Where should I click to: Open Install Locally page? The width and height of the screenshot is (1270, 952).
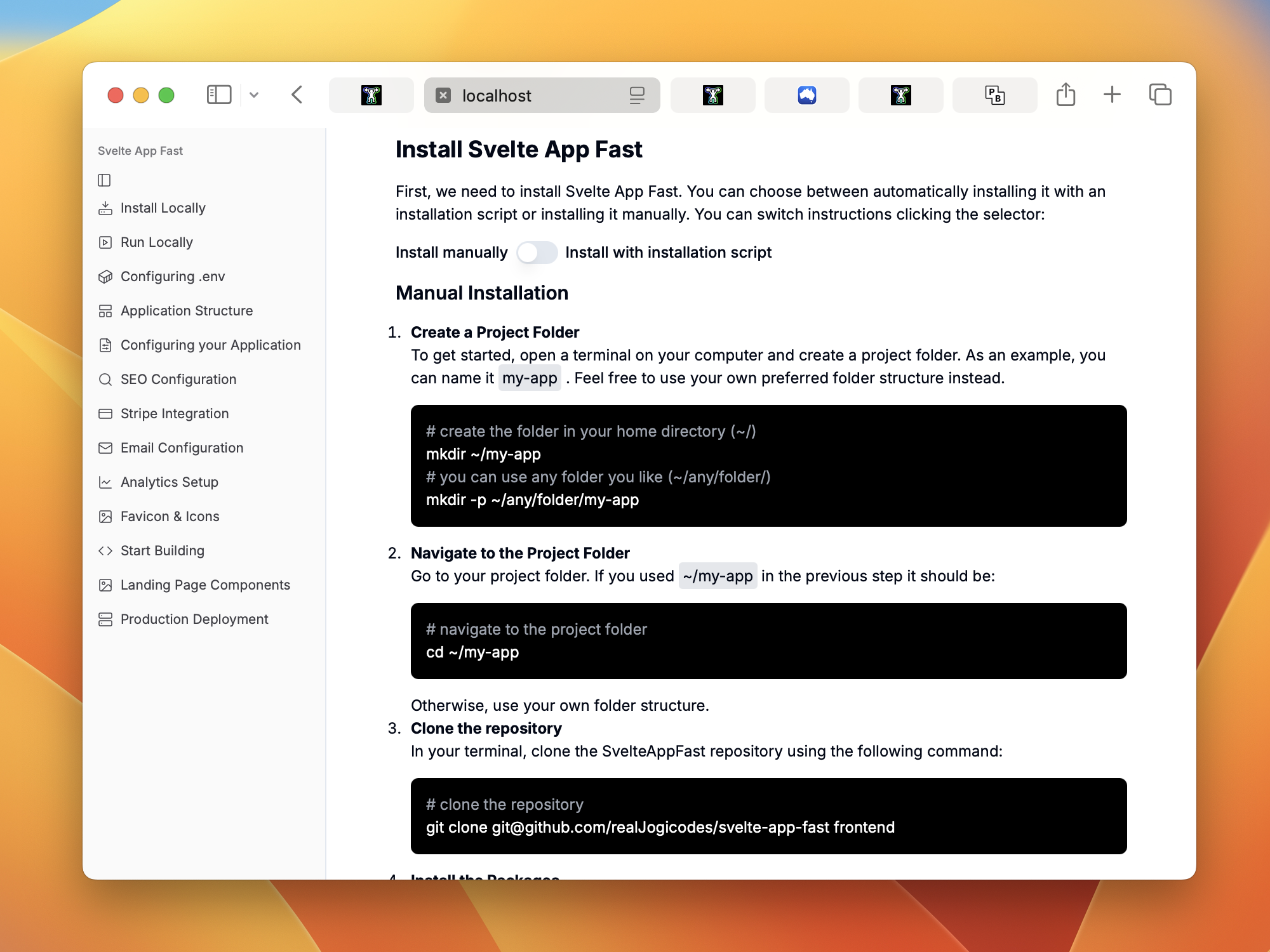163,208
